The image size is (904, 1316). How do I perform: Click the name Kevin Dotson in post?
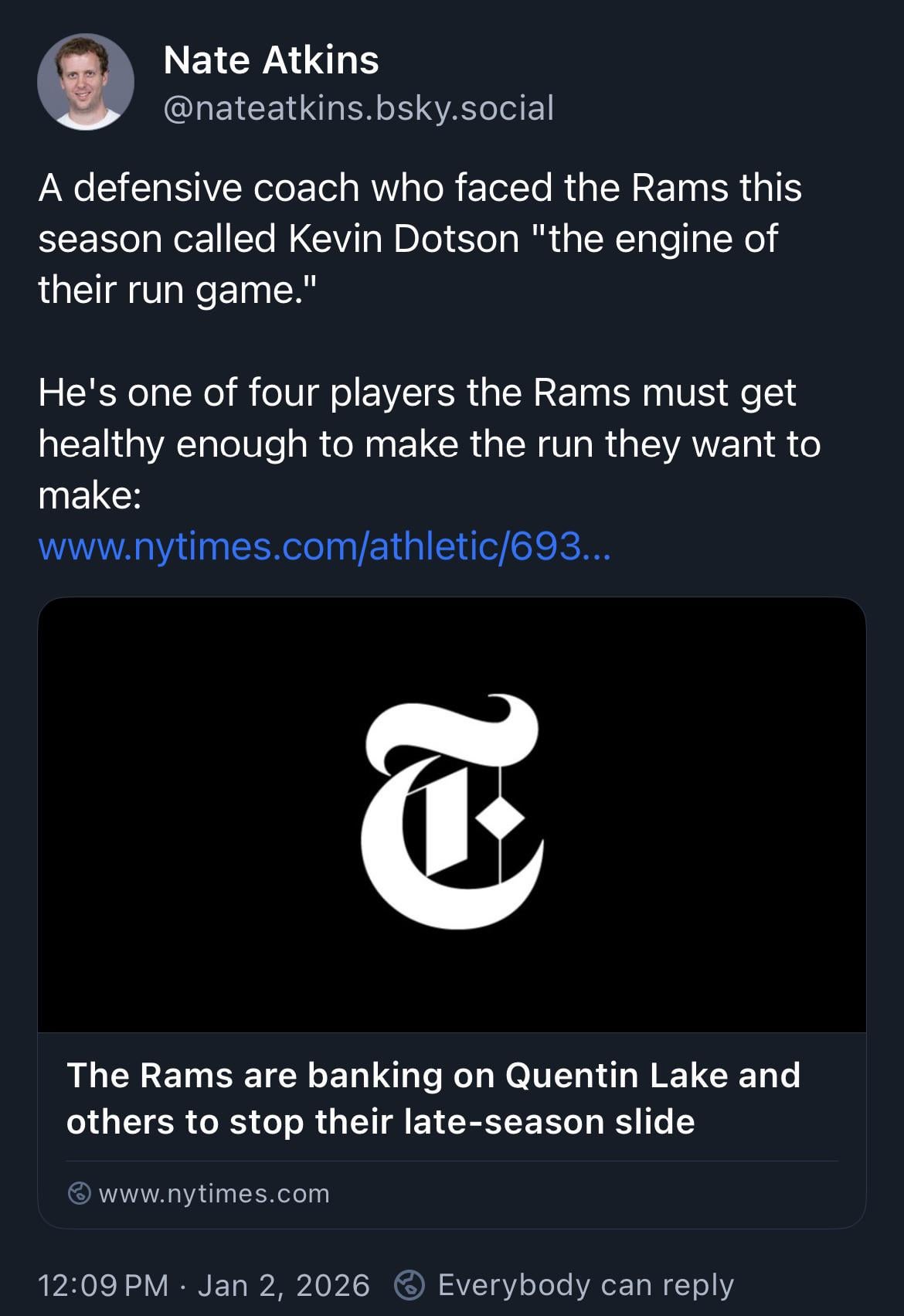(404, 239)
